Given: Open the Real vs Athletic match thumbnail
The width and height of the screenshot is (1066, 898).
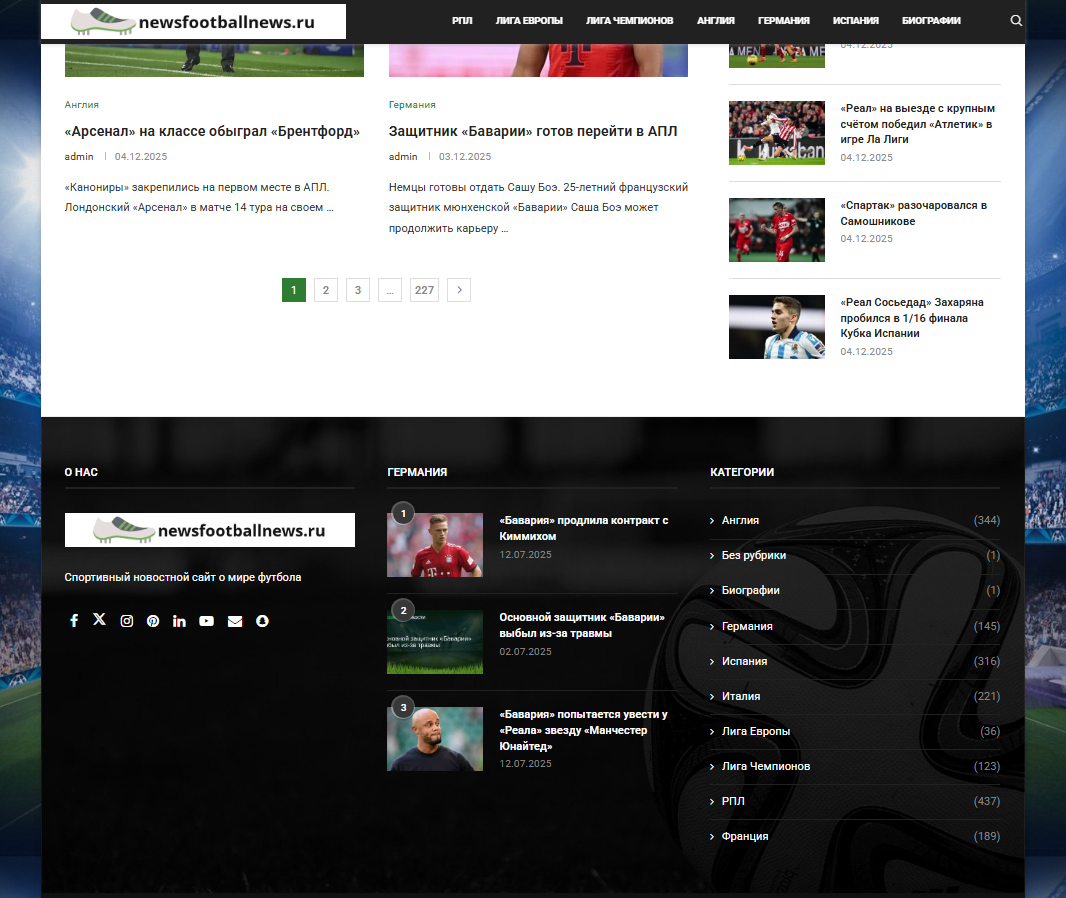Looking at the screenshot, I should coord(776,133).
